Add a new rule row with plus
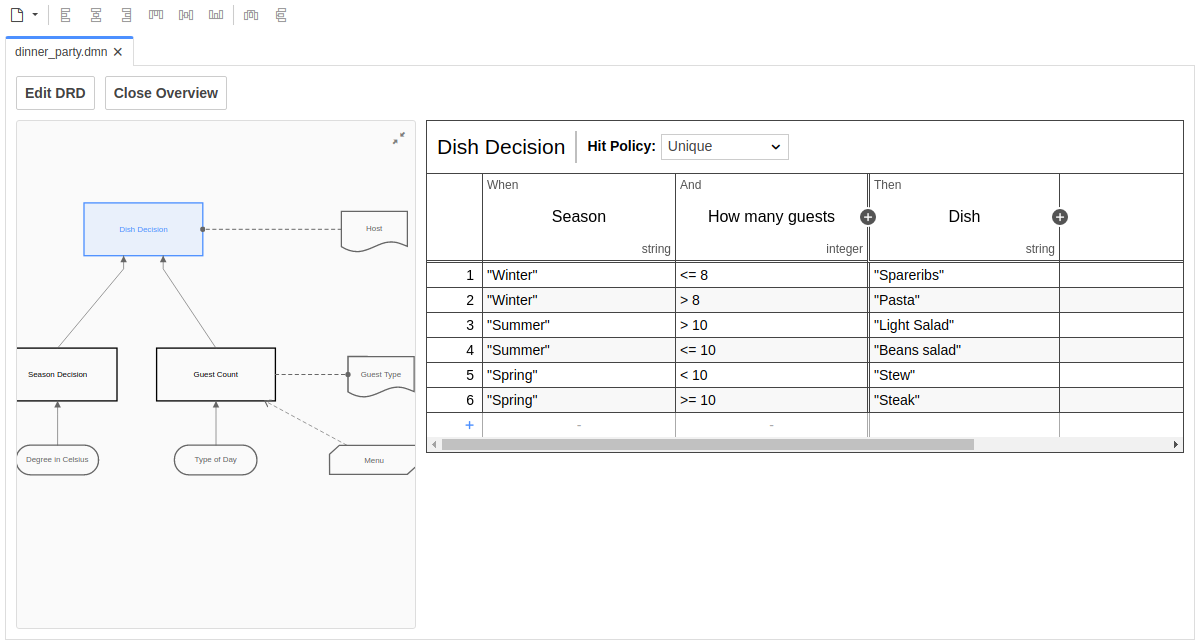The width and height of the screenshot is (1198, 642). tap(469, 425)
